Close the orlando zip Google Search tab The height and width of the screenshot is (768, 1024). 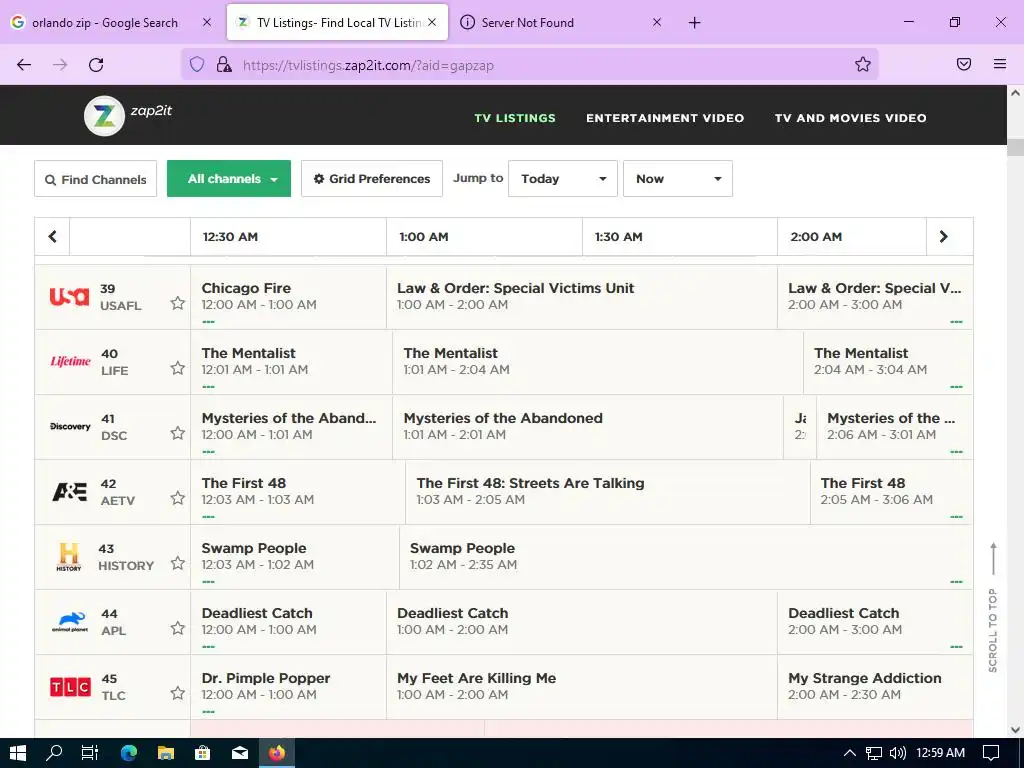(x=206, y=22)
